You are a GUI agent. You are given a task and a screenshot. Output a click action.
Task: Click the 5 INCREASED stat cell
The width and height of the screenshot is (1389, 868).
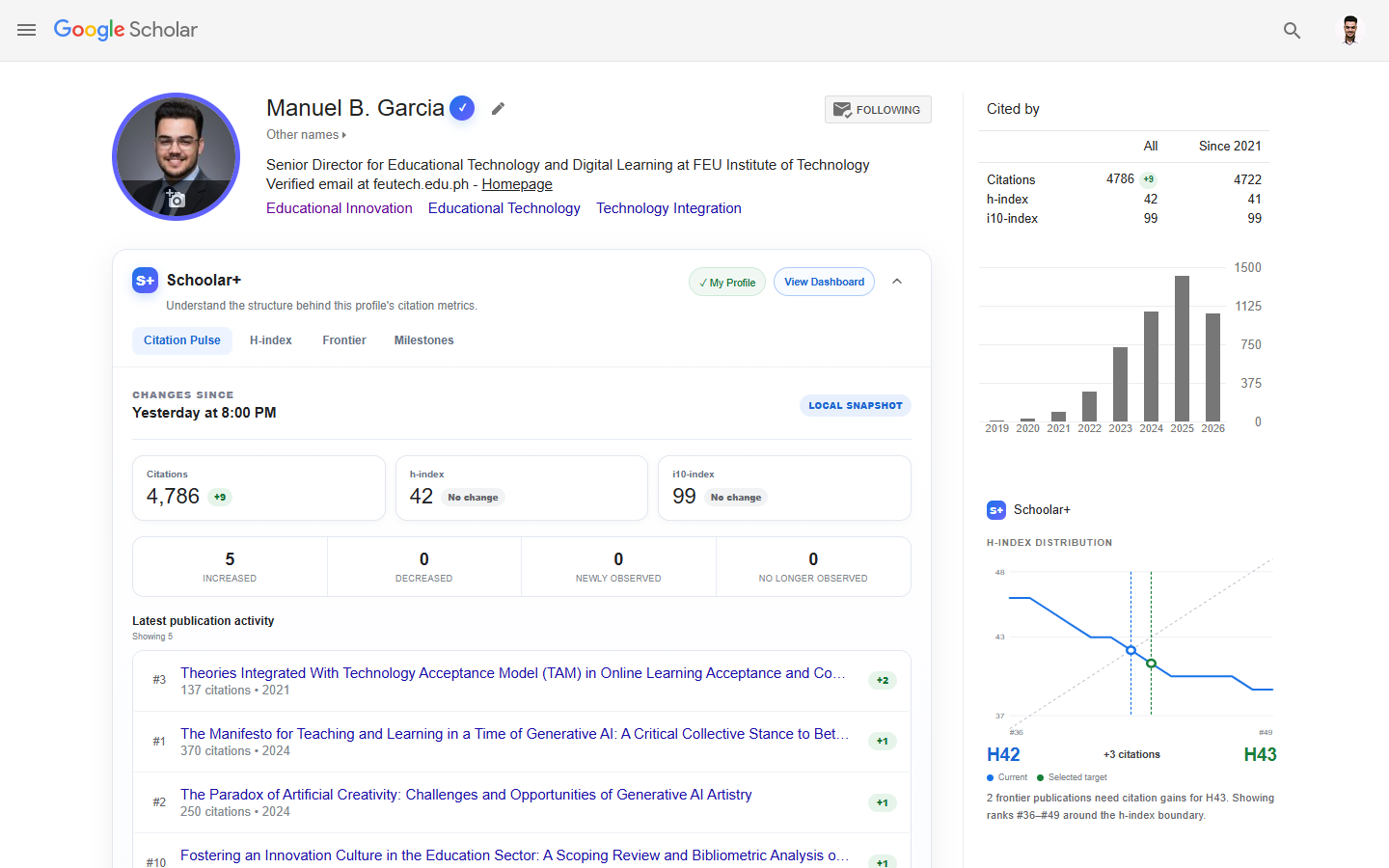point(230,567)
